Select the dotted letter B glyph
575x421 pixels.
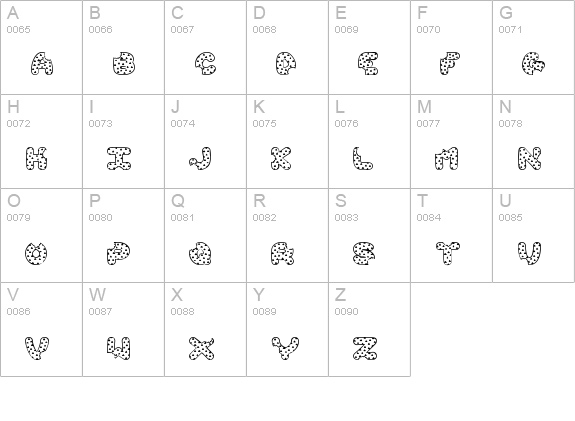click(124, 64)
